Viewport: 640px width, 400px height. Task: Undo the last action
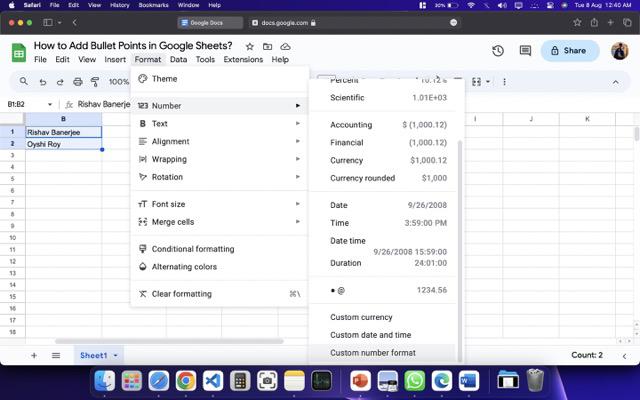click(x=42, y=82)
